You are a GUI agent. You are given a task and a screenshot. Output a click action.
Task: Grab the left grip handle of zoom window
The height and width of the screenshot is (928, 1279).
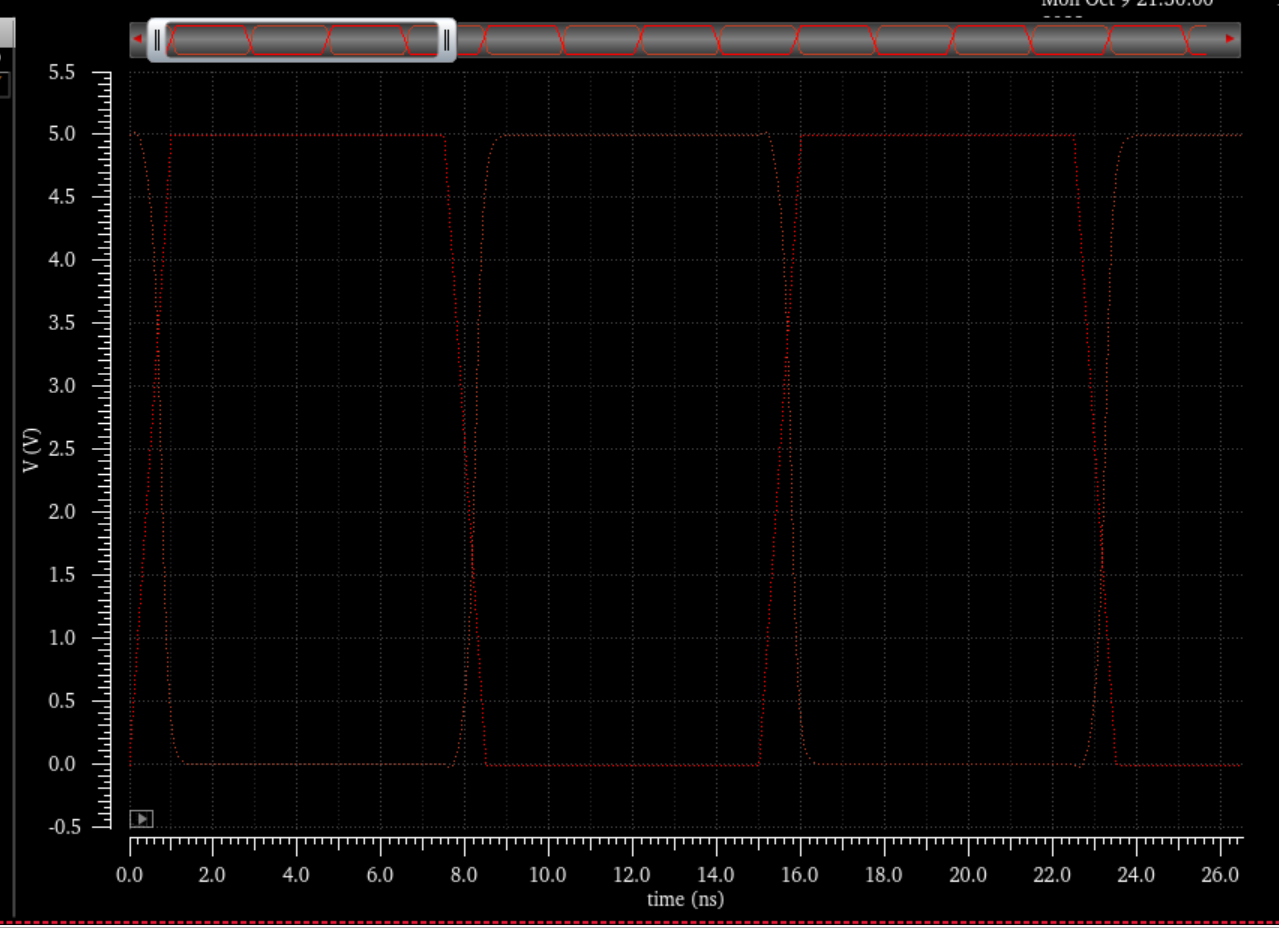[157, 40]
